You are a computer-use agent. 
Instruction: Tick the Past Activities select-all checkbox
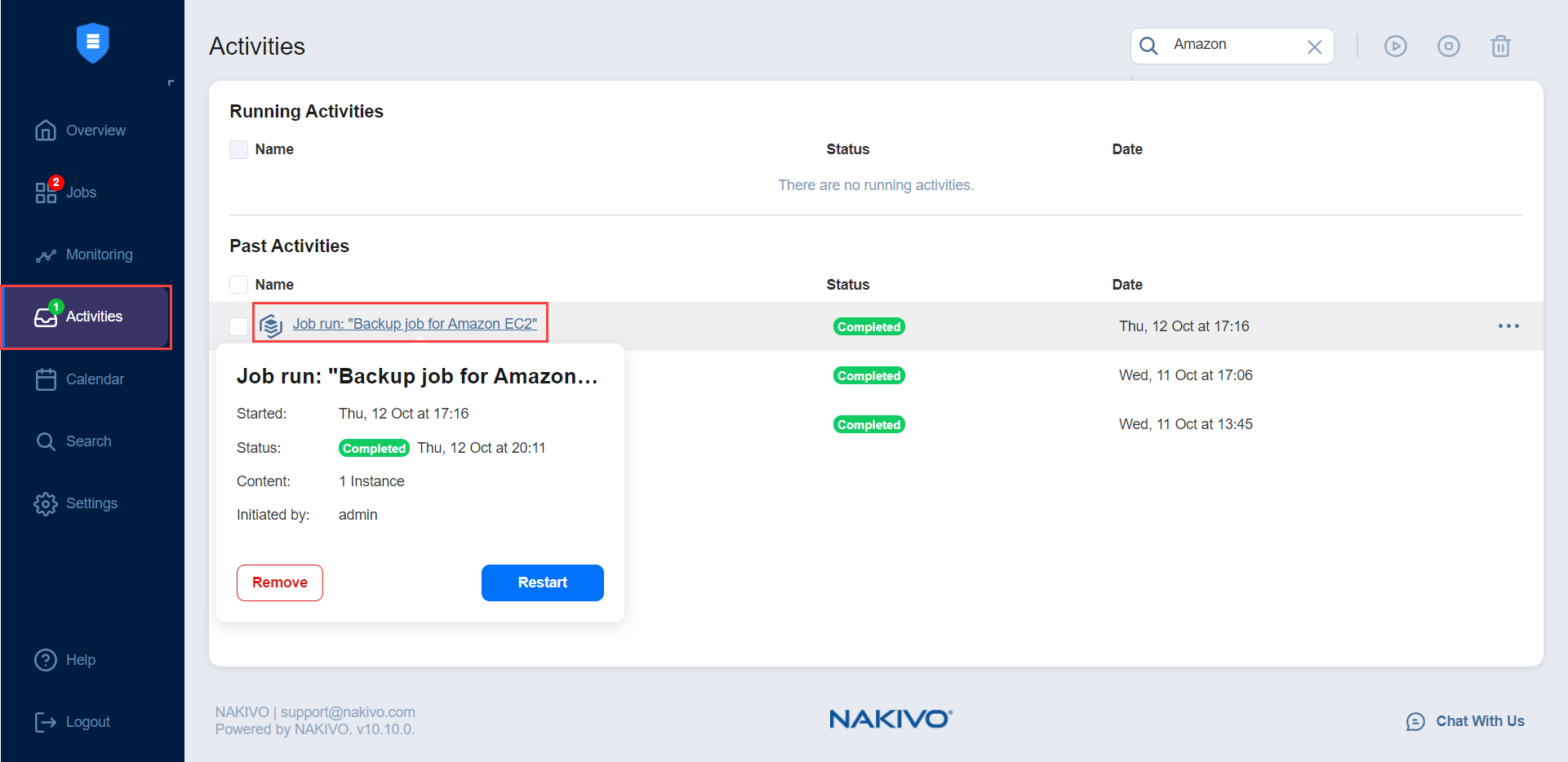click(x=238, y=285)
